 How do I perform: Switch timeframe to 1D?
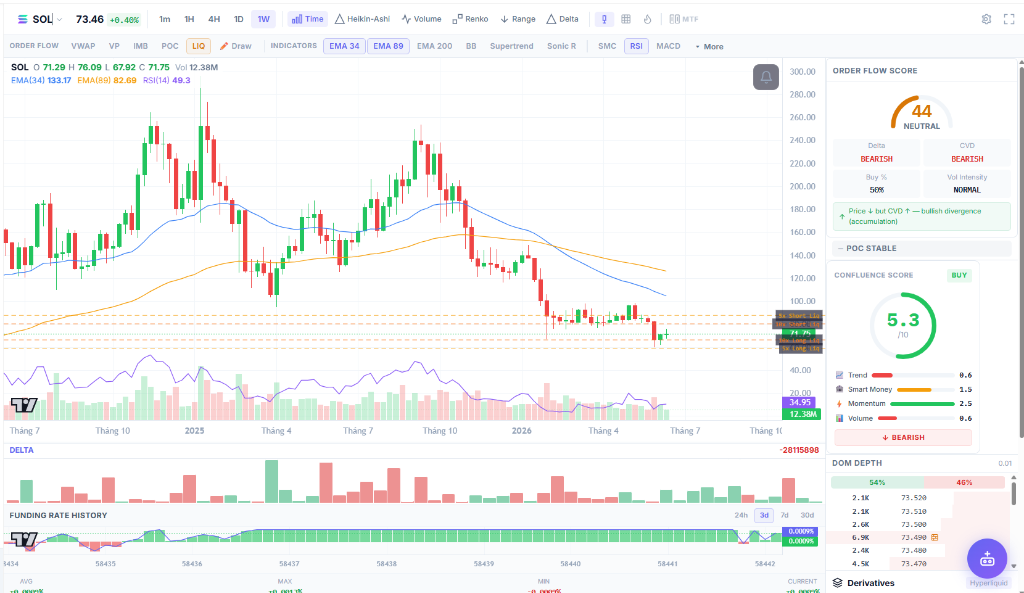[238, 19]
